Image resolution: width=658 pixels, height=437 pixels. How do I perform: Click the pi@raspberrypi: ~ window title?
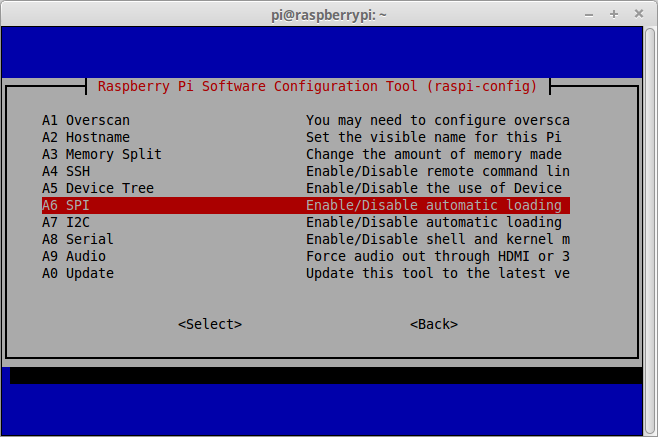[329, 15]
